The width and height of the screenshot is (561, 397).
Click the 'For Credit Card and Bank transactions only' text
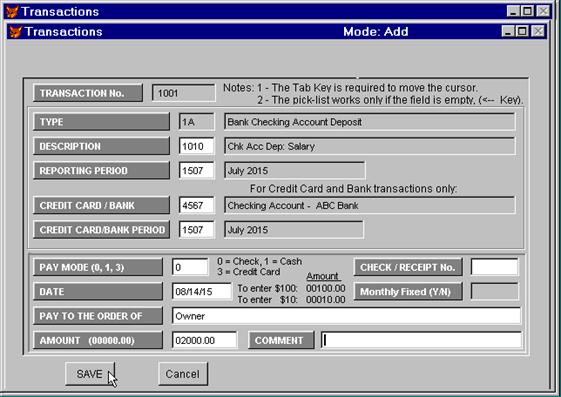pos(353,188)
